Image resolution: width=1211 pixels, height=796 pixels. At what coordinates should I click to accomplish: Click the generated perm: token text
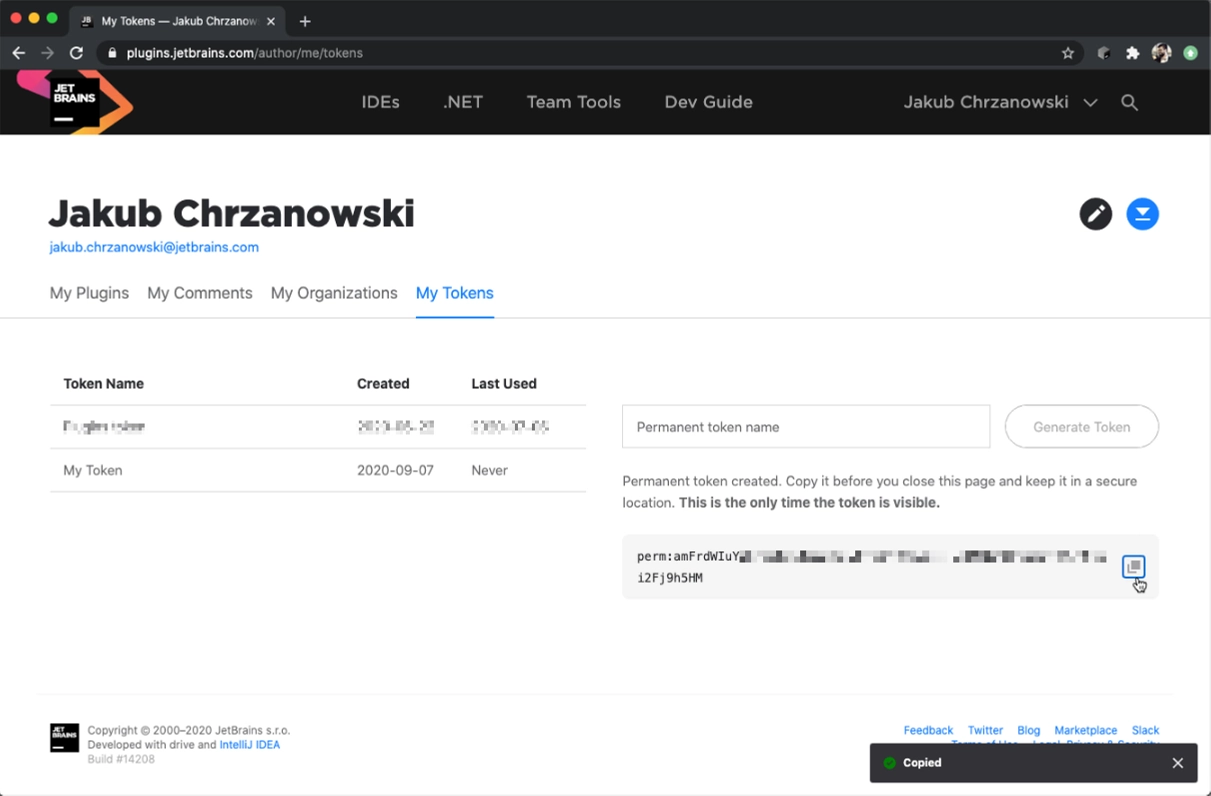[x=872, y=567]
